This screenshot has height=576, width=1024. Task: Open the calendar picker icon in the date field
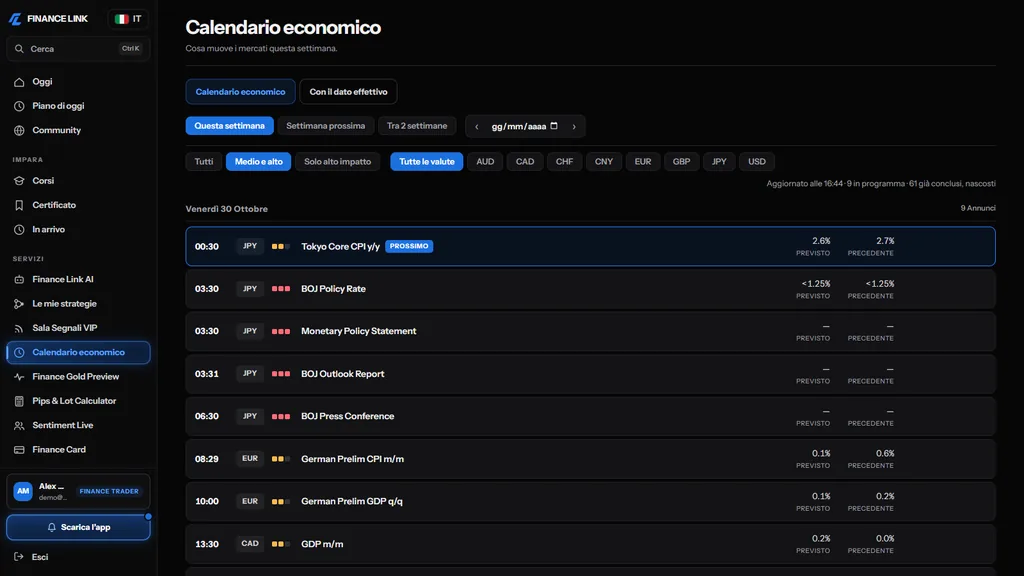click(554, 126)
